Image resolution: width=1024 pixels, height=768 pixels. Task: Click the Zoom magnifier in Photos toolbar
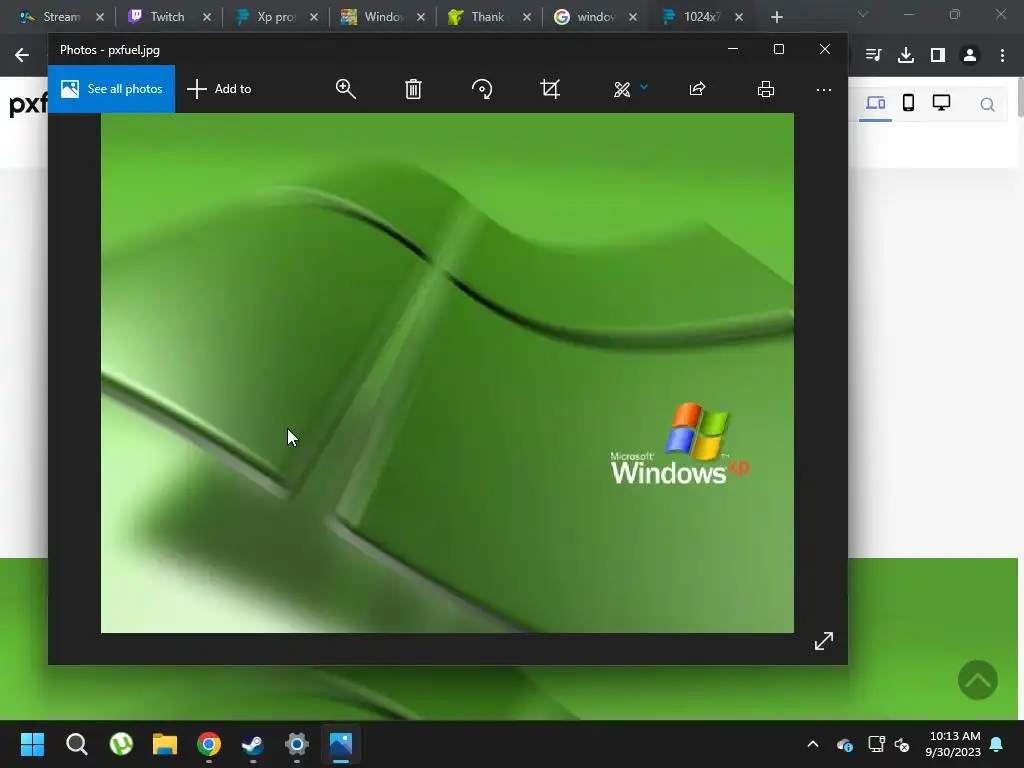click(345, 89)
